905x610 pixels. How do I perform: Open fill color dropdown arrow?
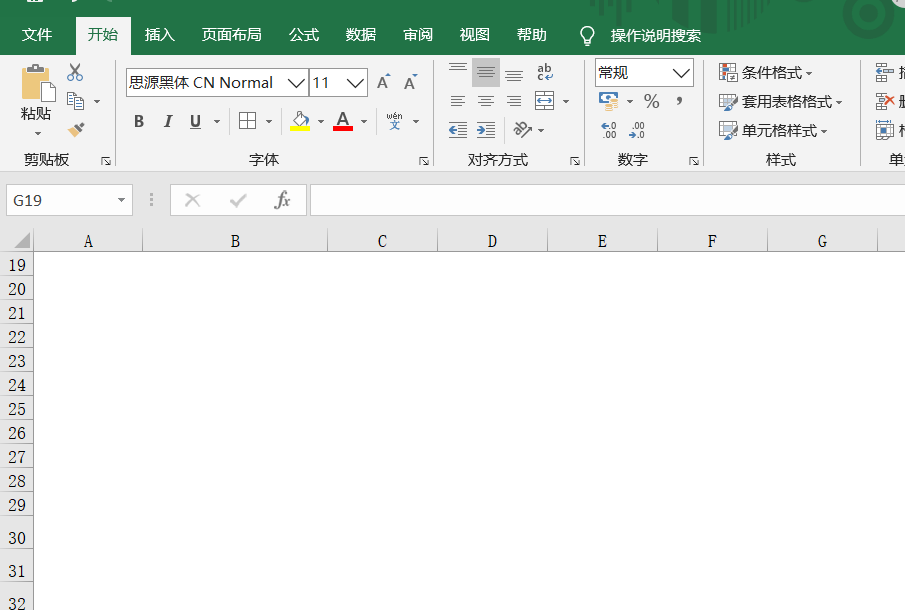point(321,121)
